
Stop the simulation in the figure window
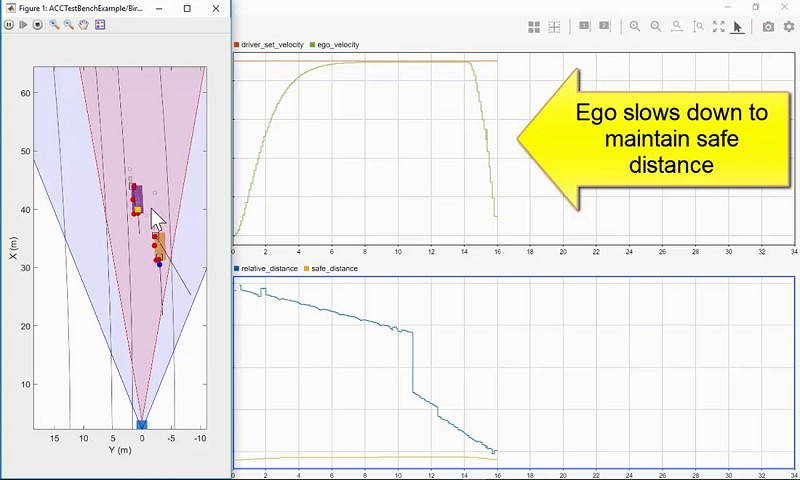[38, 25]
